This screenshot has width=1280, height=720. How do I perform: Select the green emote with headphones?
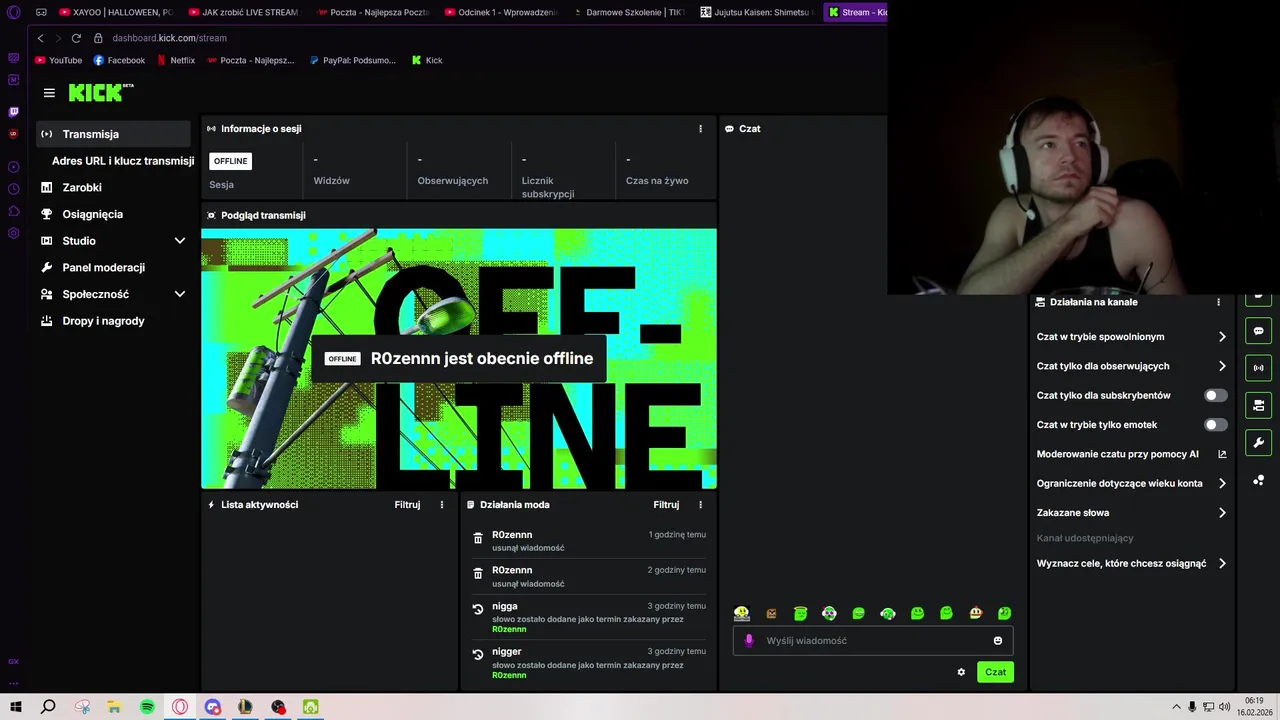click(x=888, y=613)
